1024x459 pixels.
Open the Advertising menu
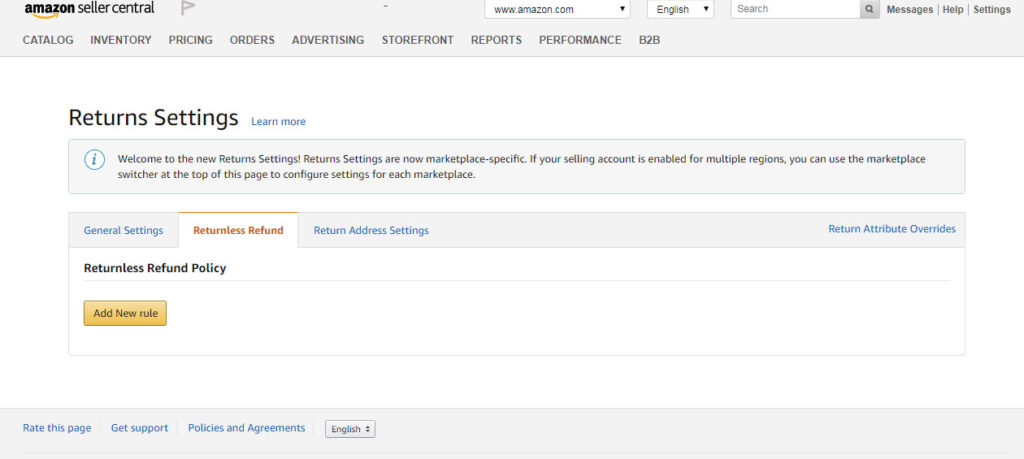[x=328, y=40]
